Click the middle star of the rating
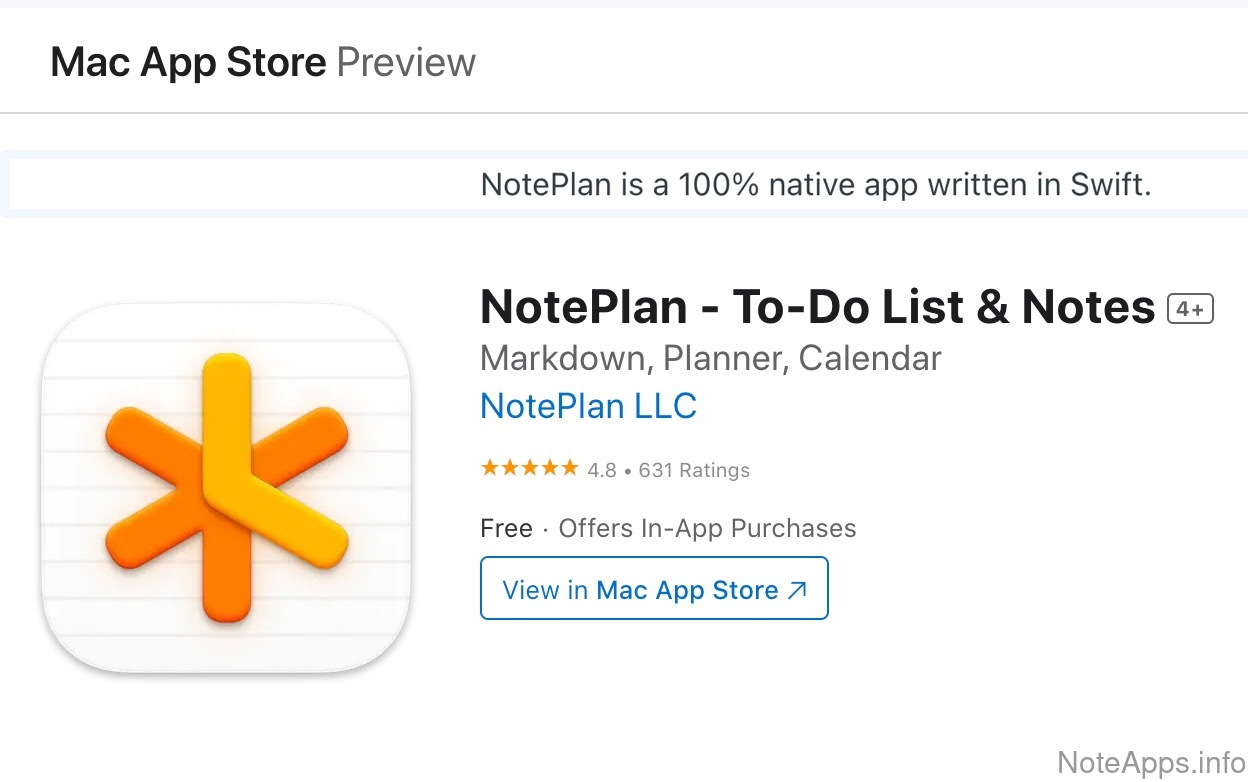This screenshot has height=782, width=1248. pos(530,468)
